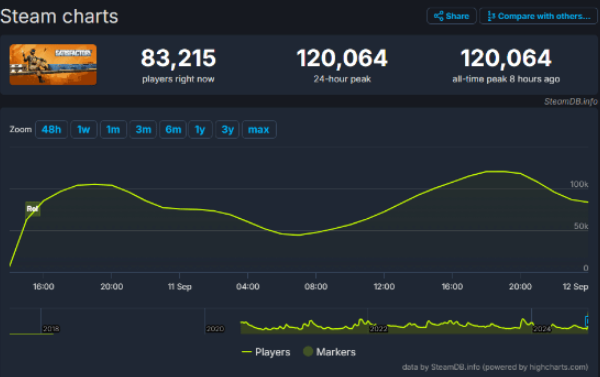Set zoom to 1m
600x377 pixels.
pos(113,129)
